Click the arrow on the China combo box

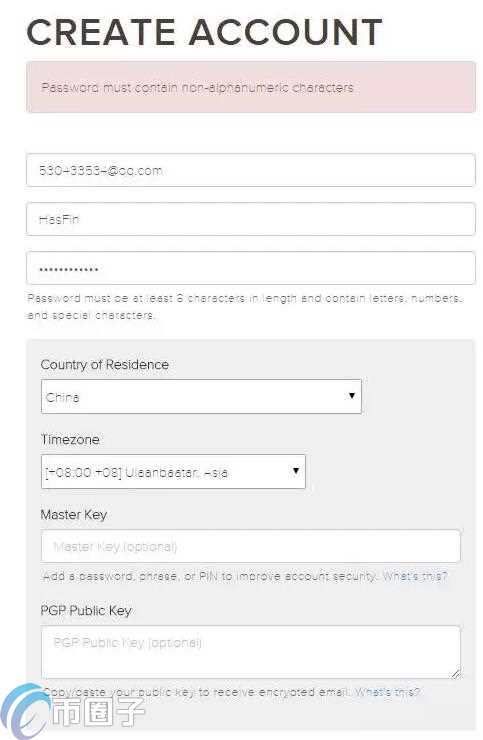point(352,395)
